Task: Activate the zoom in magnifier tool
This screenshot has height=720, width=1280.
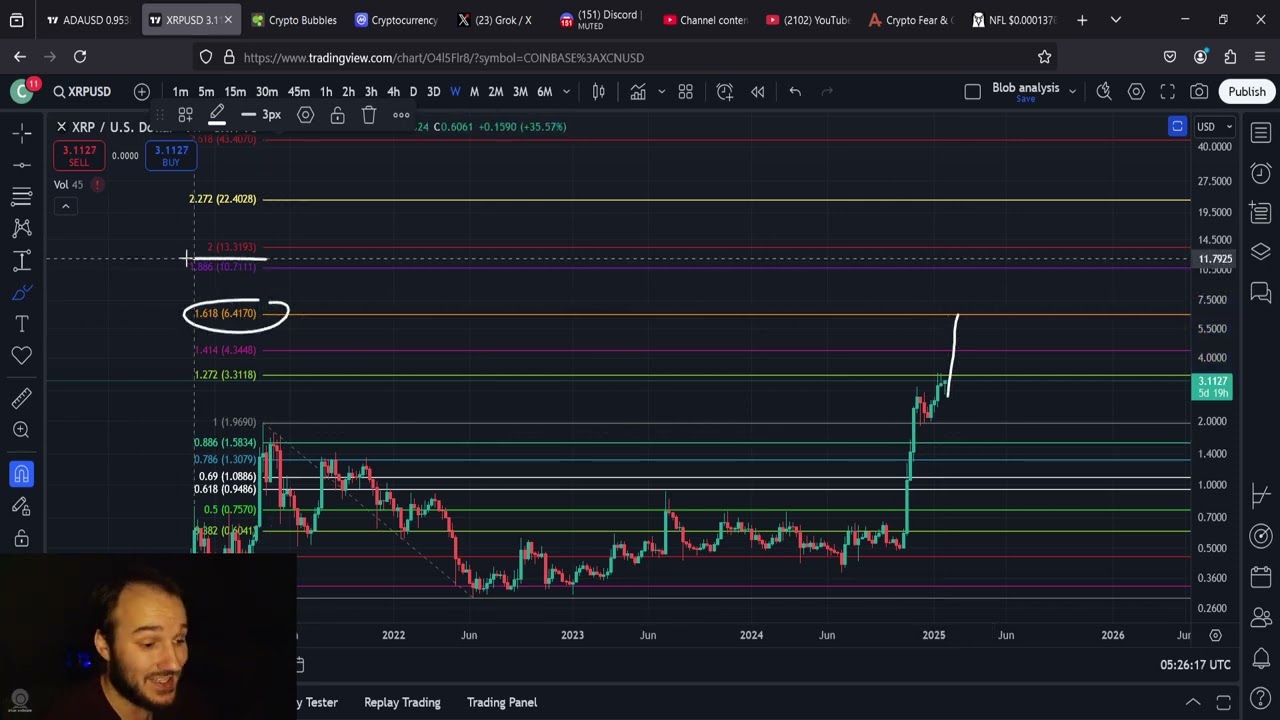Action: 22,430
